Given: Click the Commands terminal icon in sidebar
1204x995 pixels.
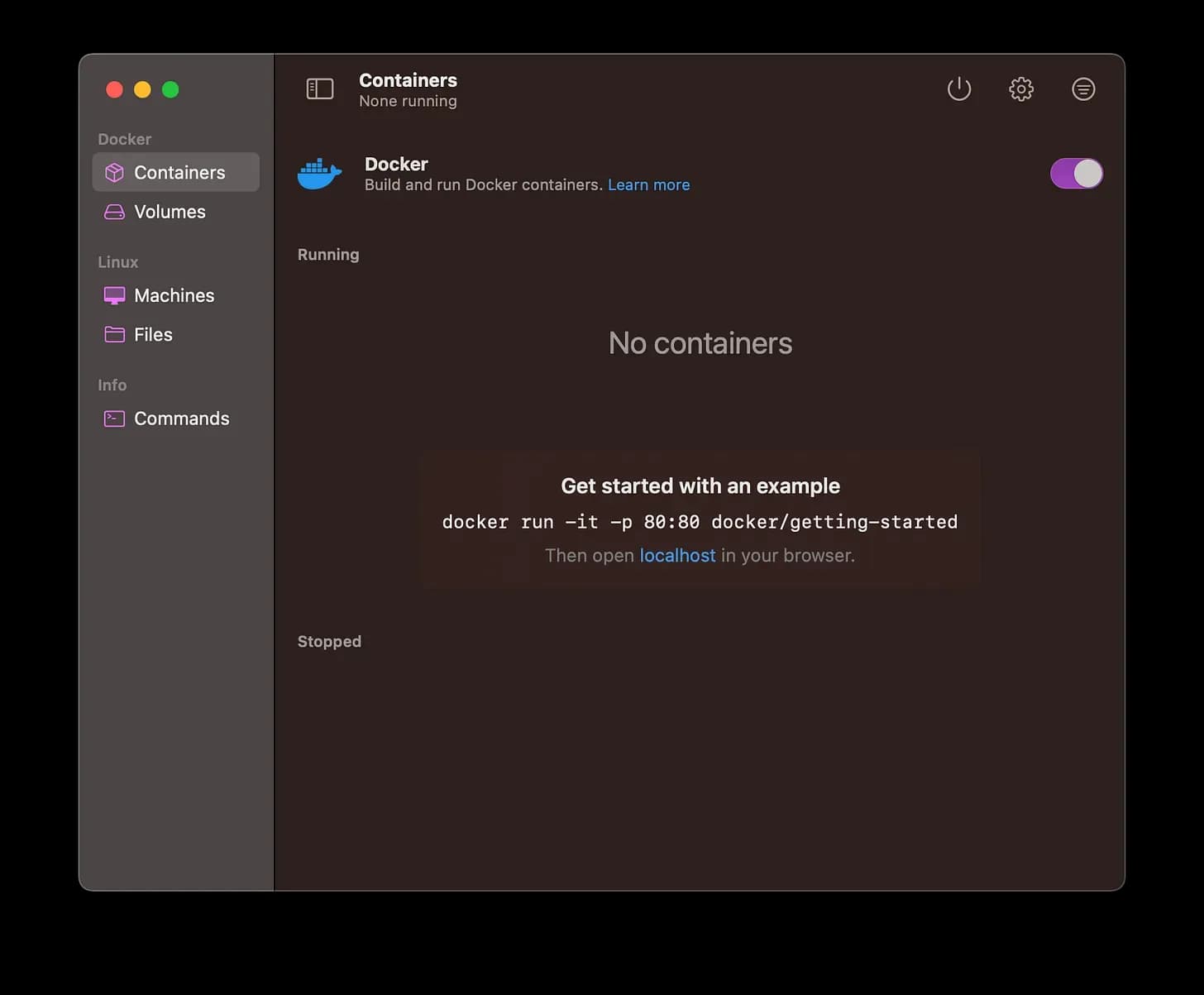Looking at the screenshot, I should 114,419.
